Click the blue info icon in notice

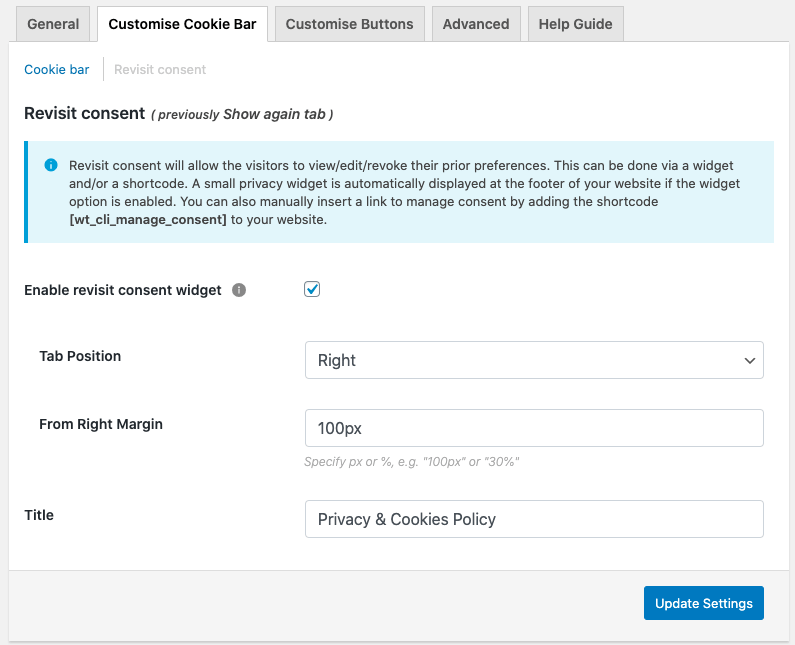click(51, 165)
